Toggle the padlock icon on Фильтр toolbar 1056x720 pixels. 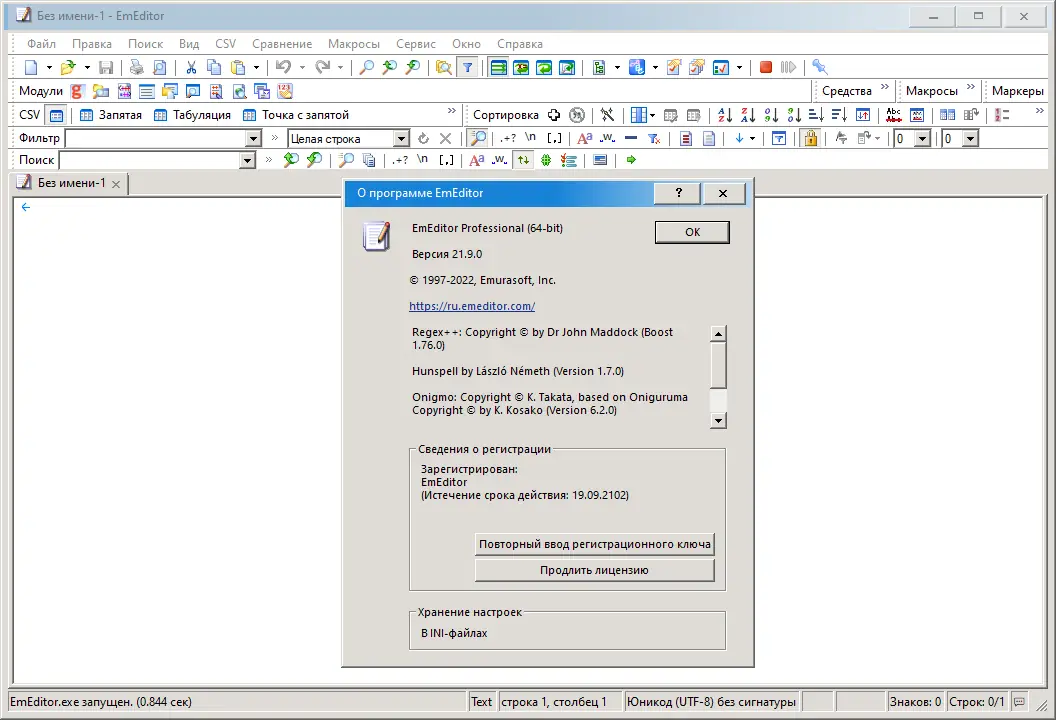point(810,139)
